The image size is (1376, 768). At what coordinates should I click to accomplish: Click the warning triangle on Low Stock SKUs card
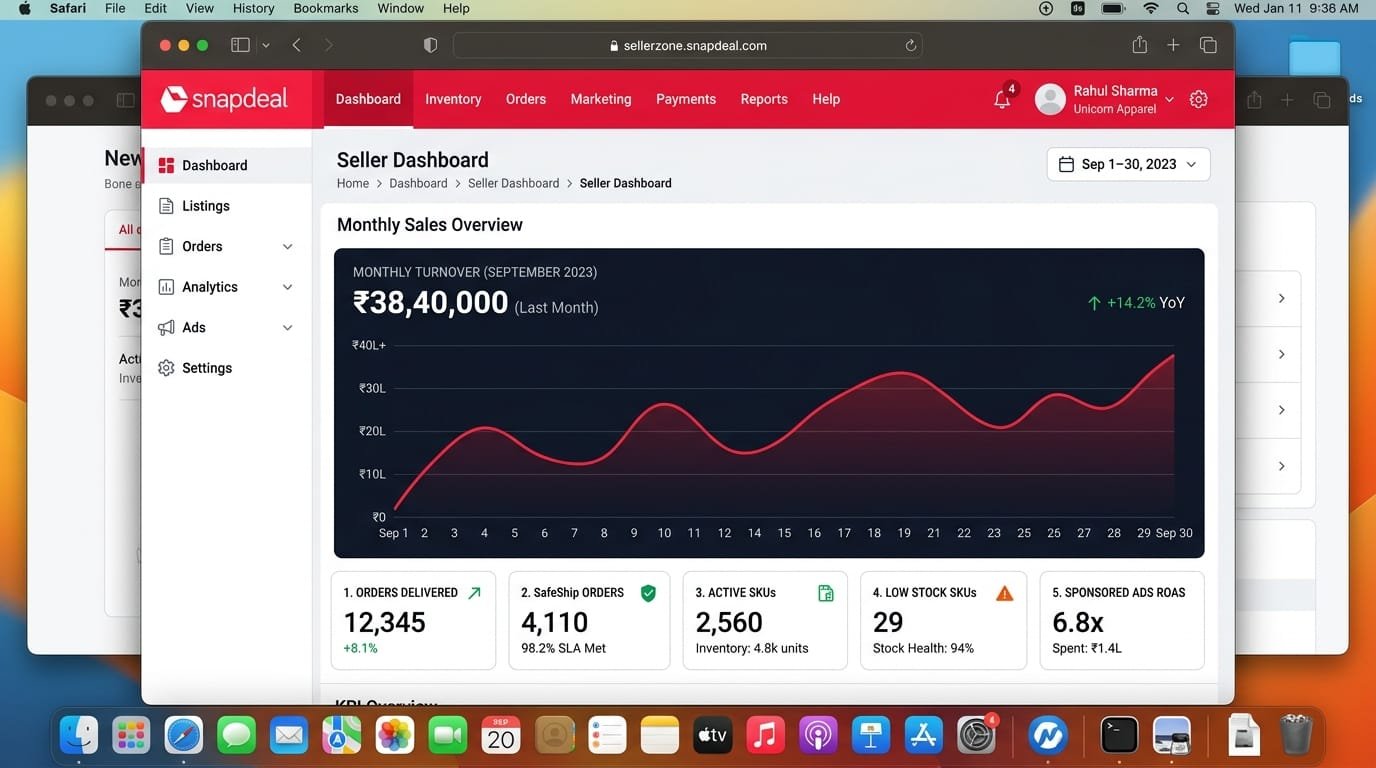(1005, 593)
